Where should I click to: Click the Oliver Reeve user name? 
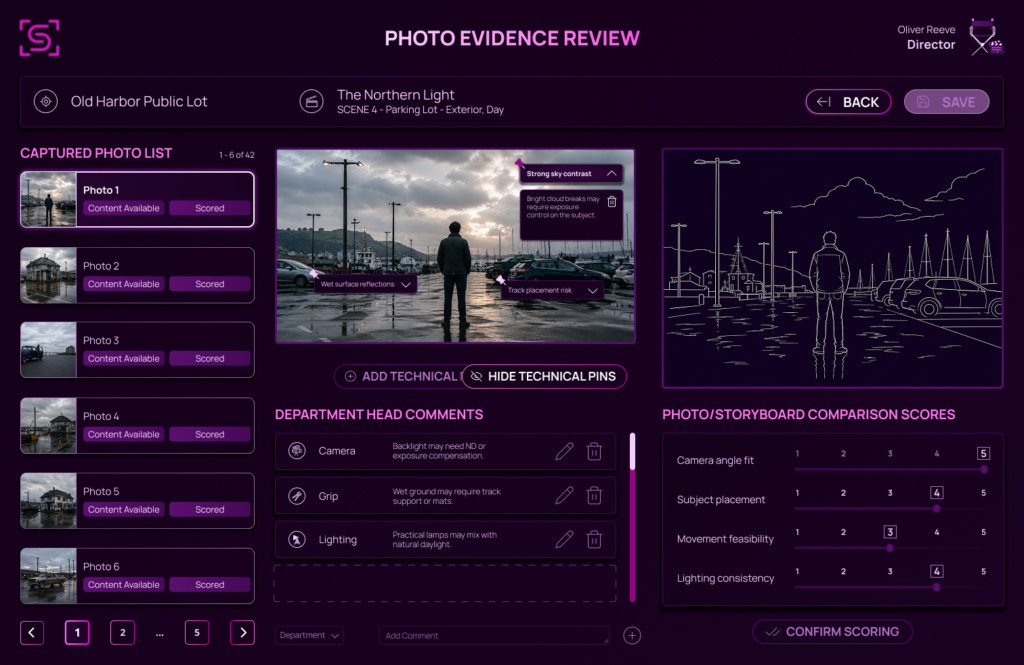(926, 29)
